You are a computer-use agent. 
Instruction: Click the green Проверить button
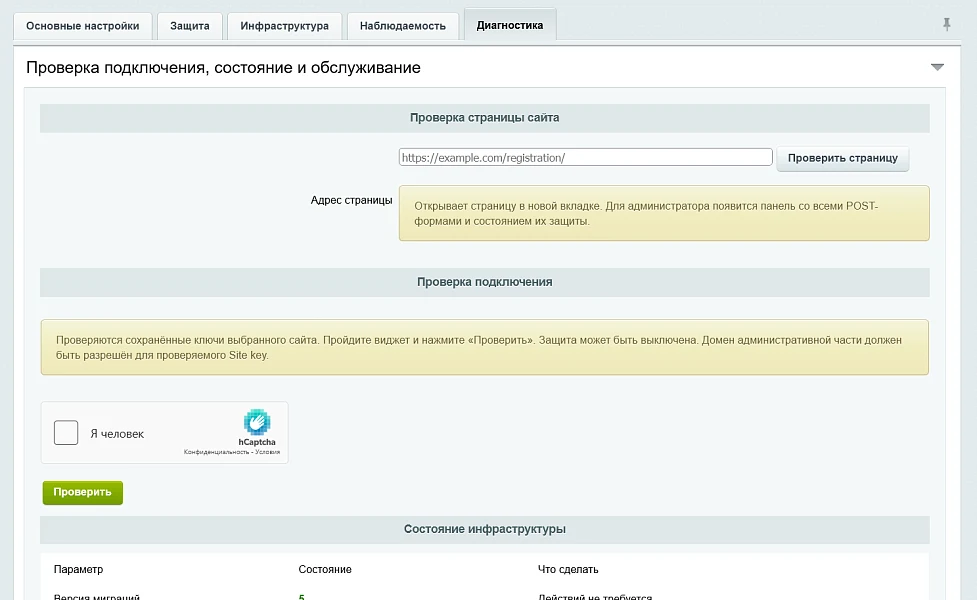(x=83, y=492)
